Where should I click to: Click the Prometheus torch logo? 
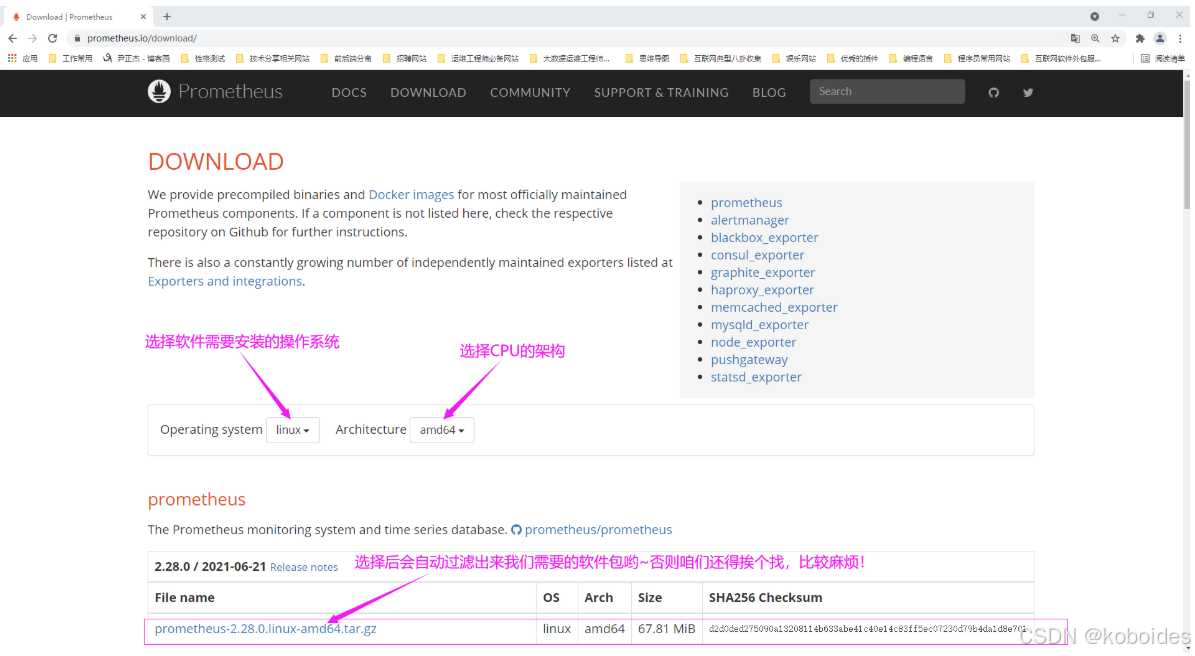pyautogui.click(x=159, y=91)
